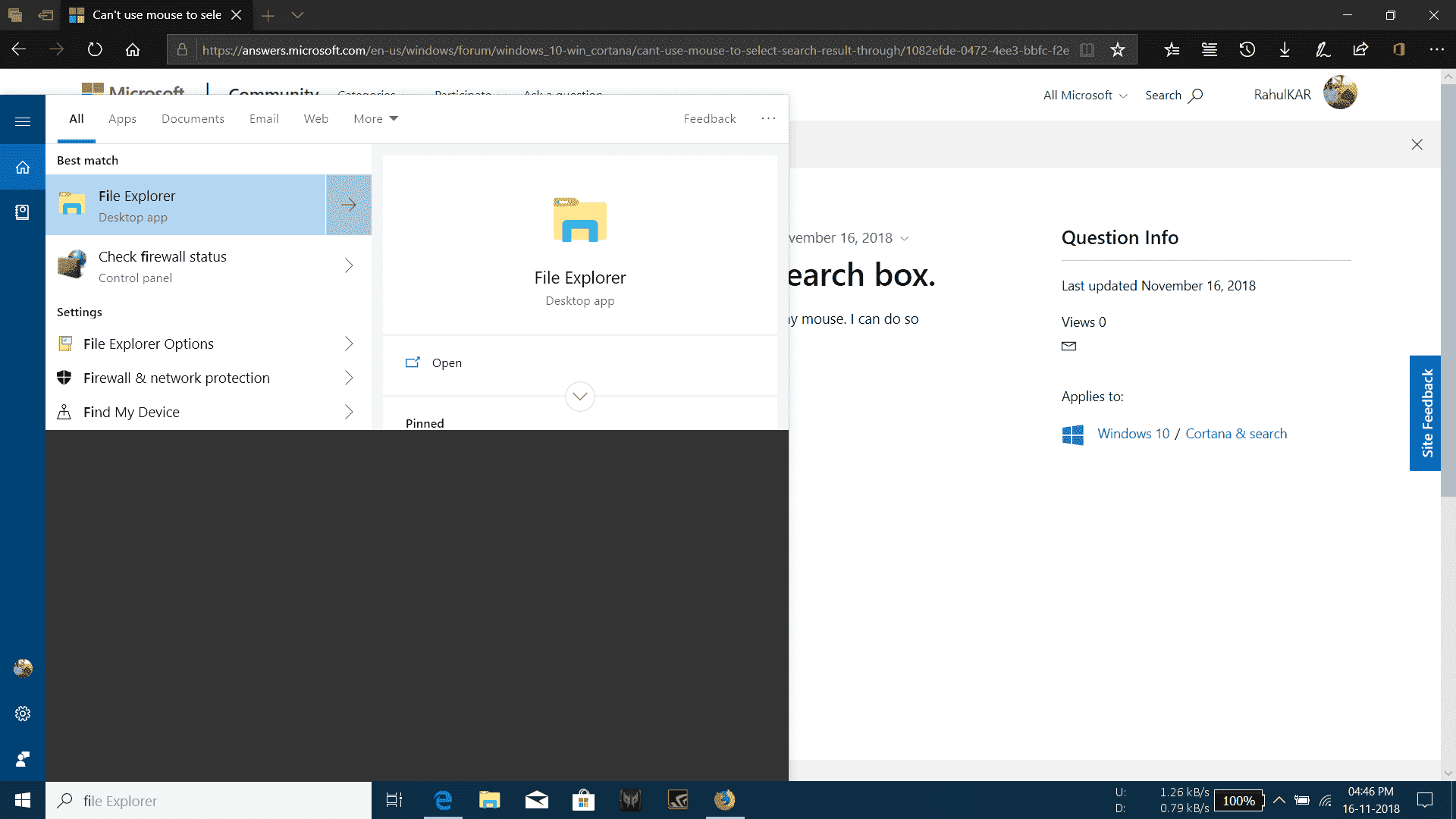This screenshot has width=1456, height=819.
Task: Switch to Web search tab
Action: (x=315, y=118)
